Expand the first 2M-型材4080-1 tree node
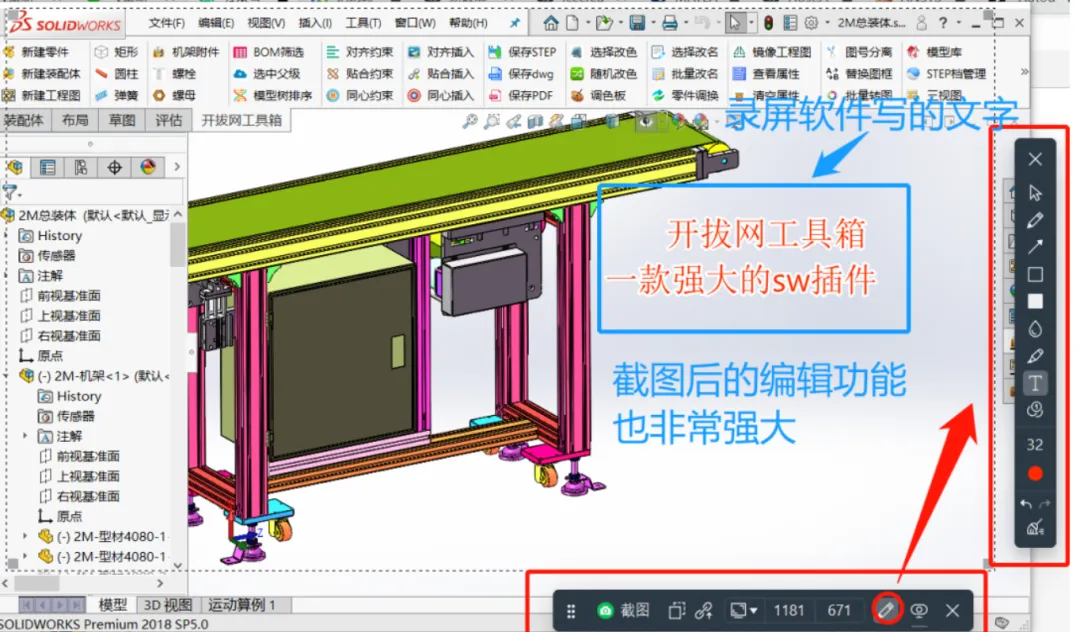 (25, 536)
